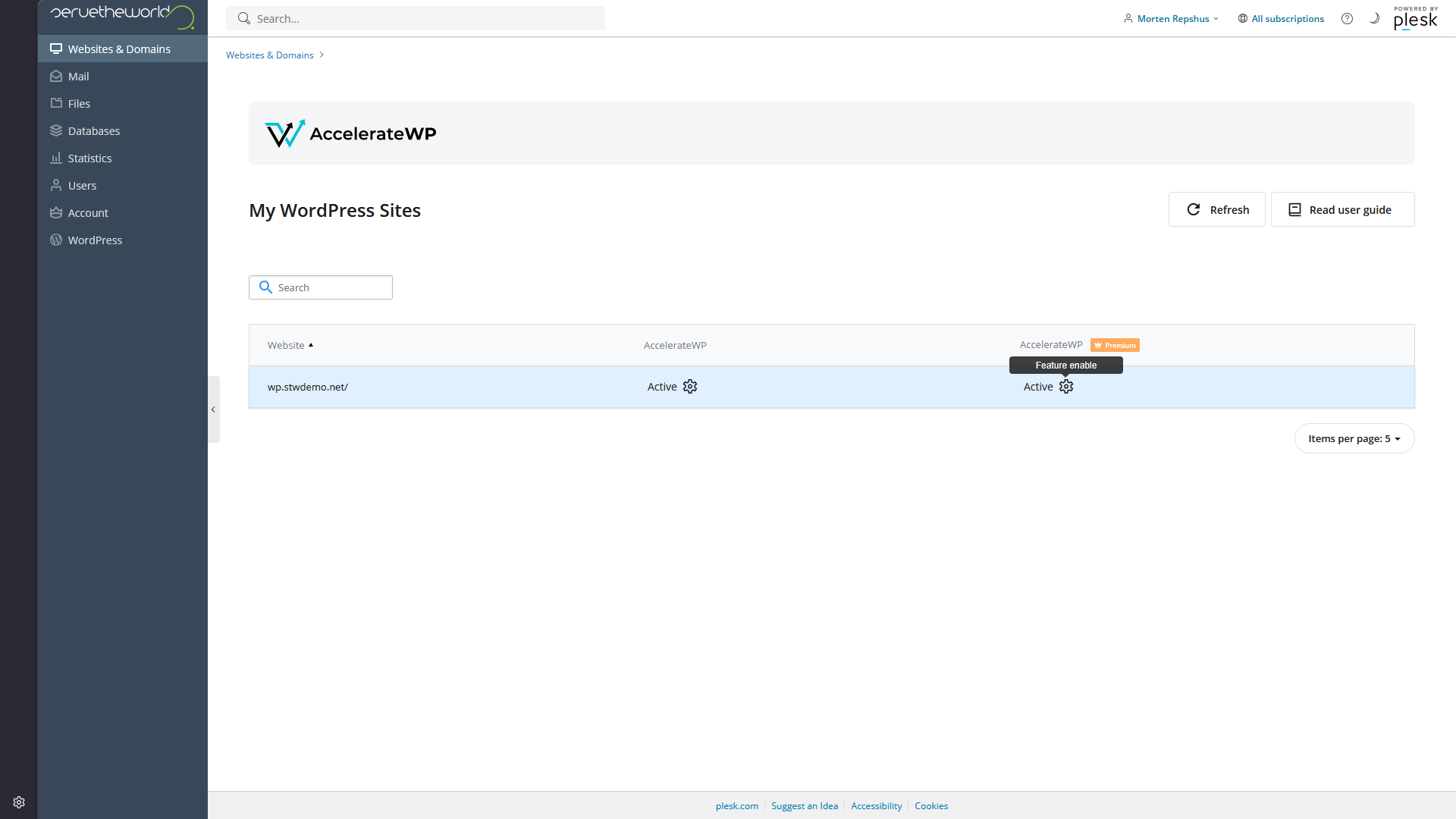Viewport: 1456px width, 819px height.
Task: Open Accessibility footer link
Action: coord(876,805)
